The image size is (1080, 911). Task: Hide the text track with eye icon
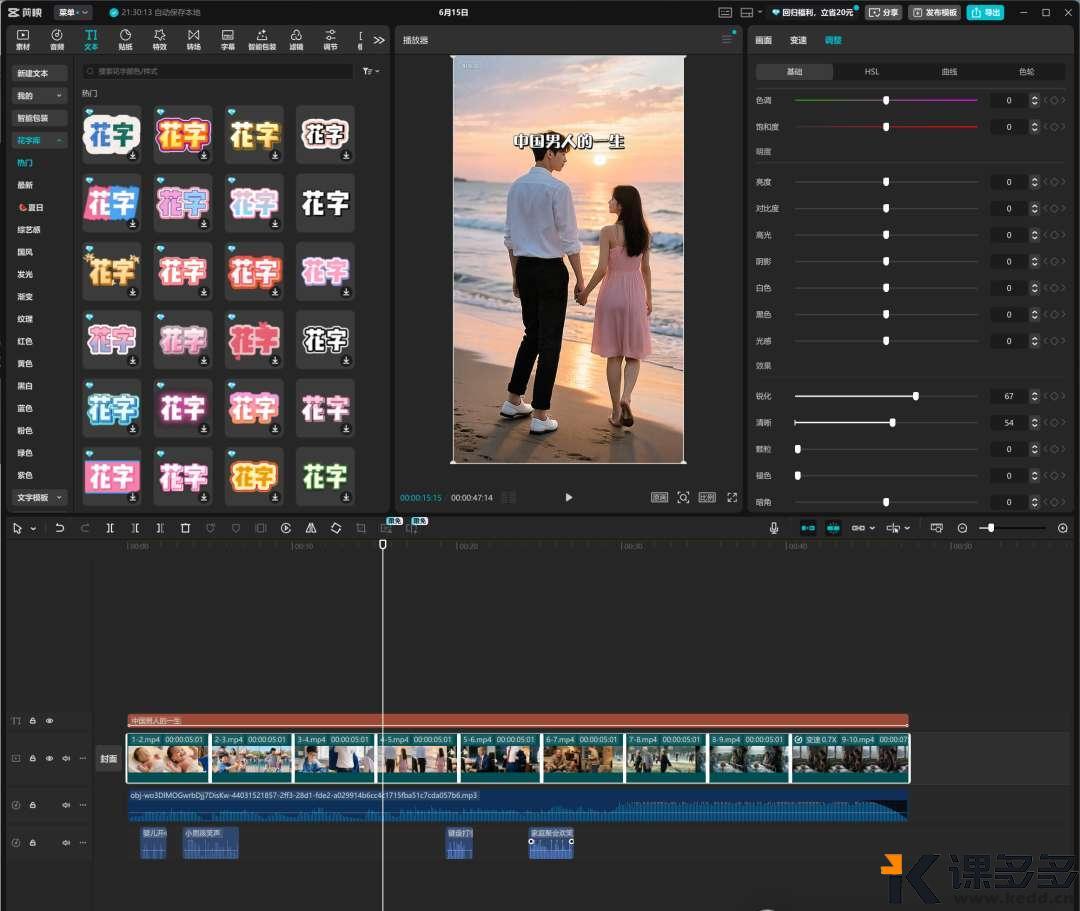(x=50, y=721)
